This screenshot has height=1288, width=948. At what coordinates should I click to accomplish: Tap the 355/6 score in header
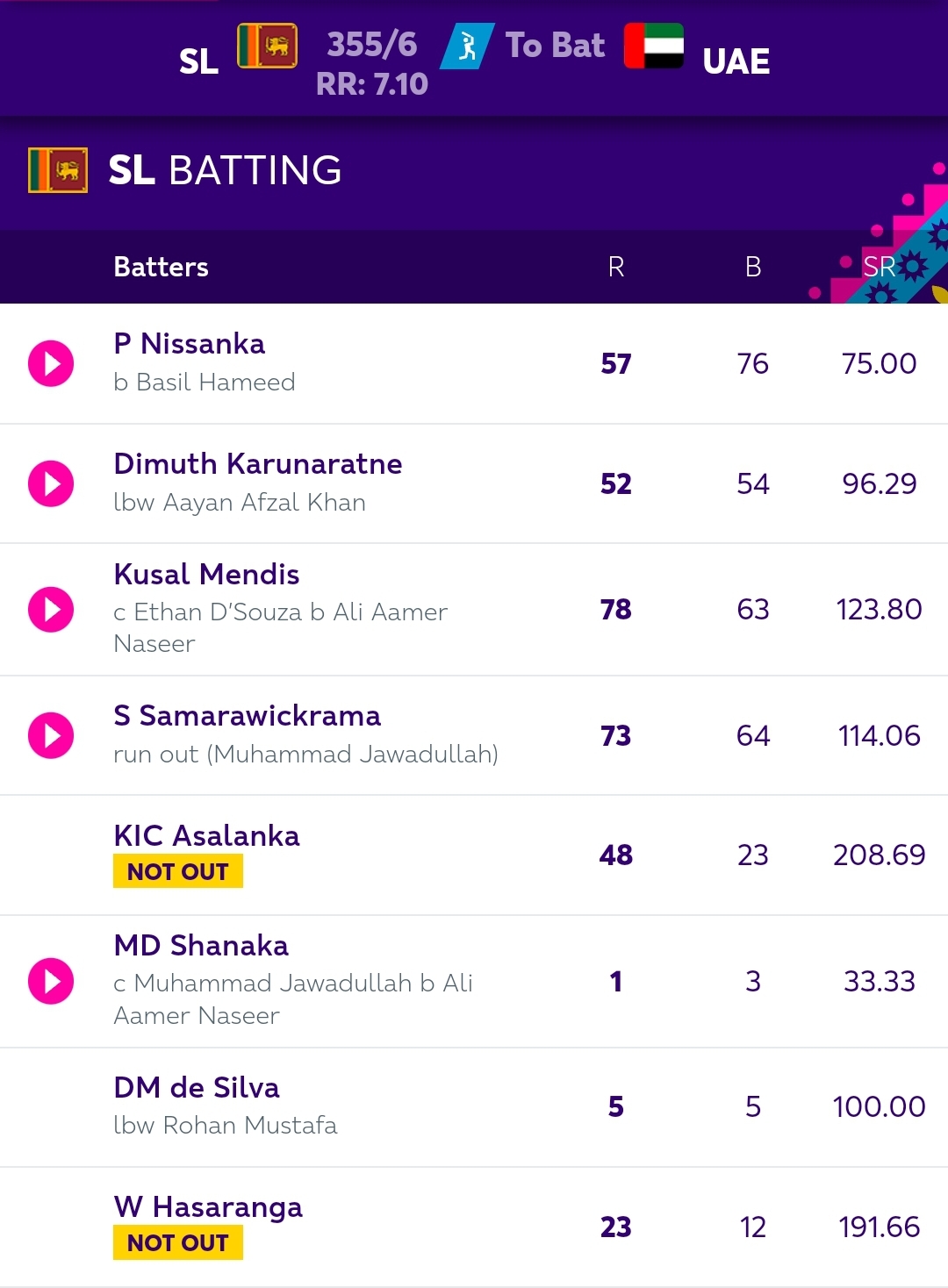pyautogui.click(x=372, y=45)
